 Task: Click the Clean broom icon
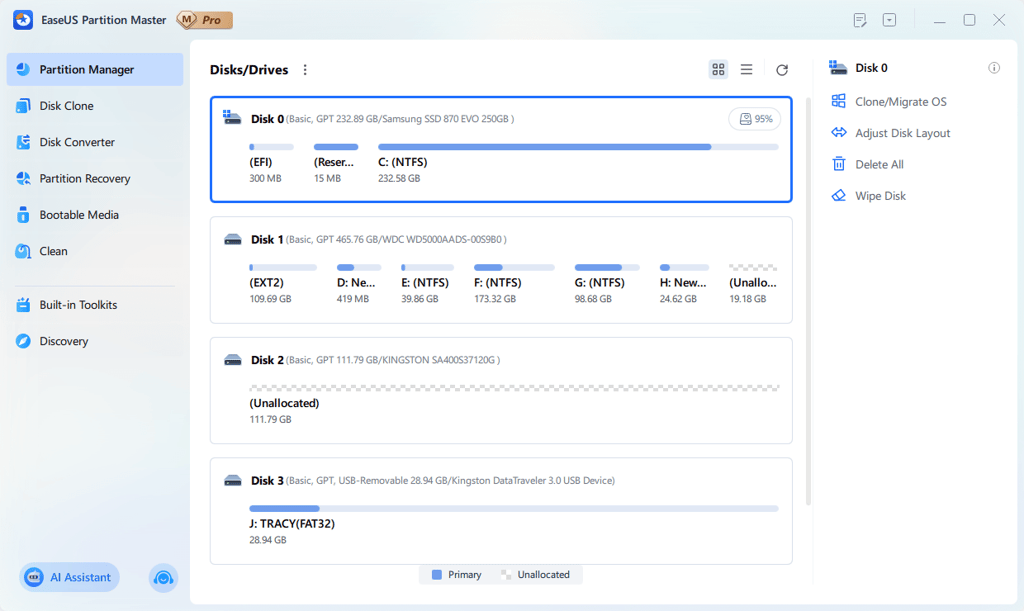[x=23, y=251]
